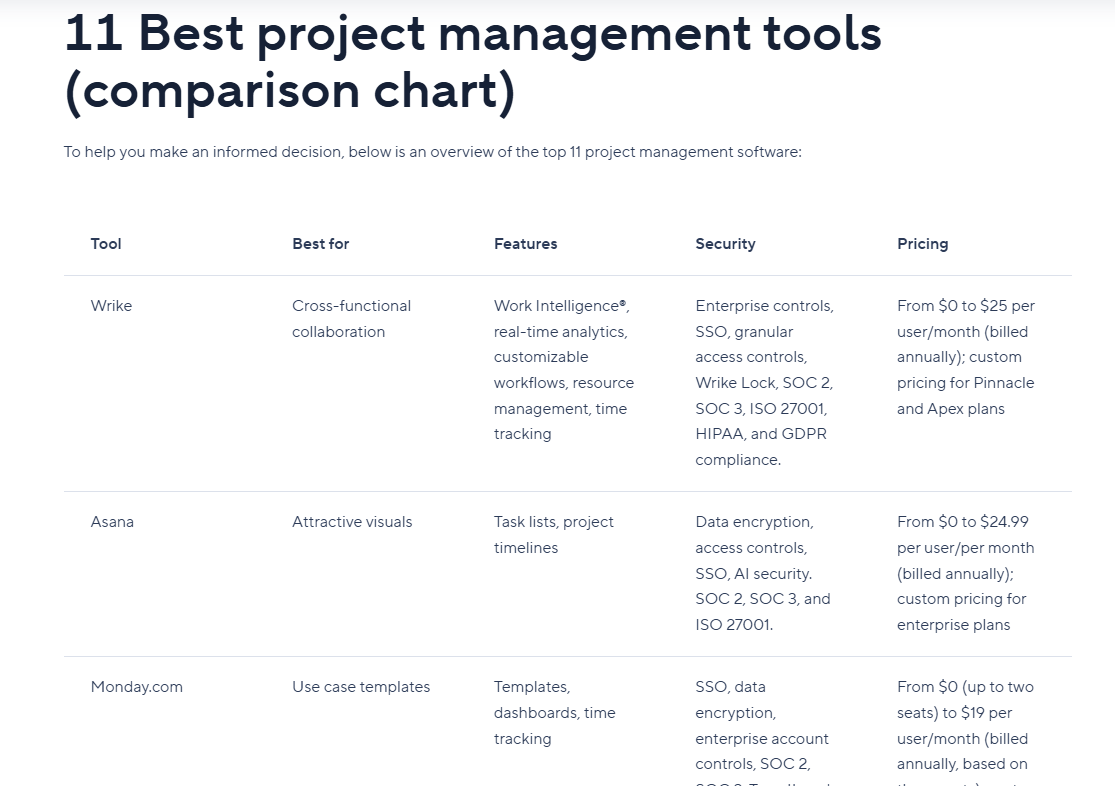Click 'Task lists, project timelines' cell

click(554, 535)
